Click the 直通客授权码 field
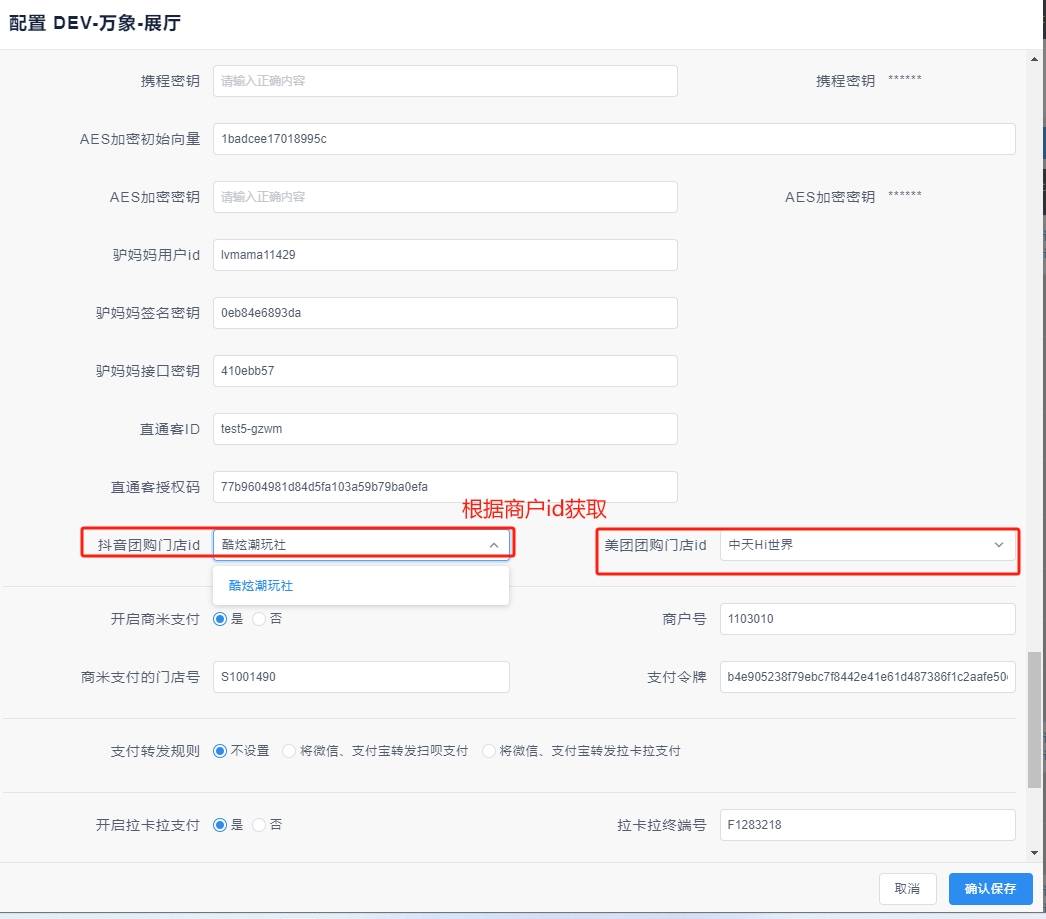The width and height of the screenshot is (1046, 919). pos(445,487)
